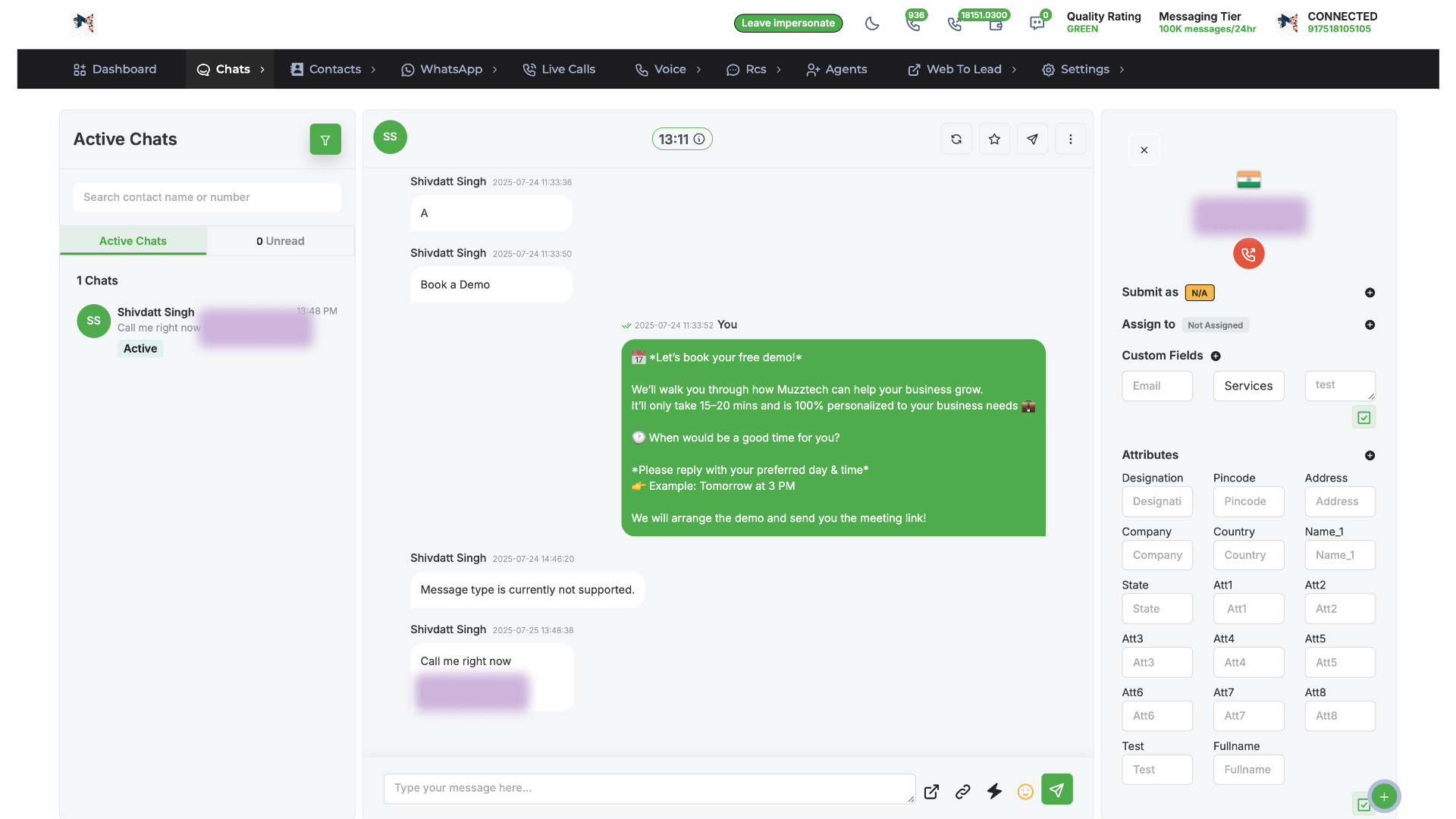Screen dimensions: 1456x819
Task: Send the message with the green send icon
Action: tap(1056, 789)
